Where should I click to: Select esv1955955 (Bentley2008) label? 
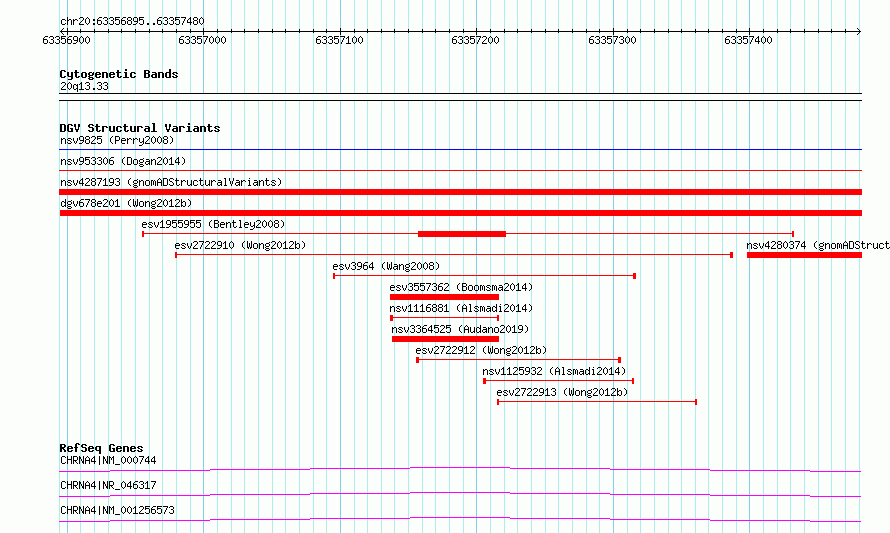tap(213, 224)
